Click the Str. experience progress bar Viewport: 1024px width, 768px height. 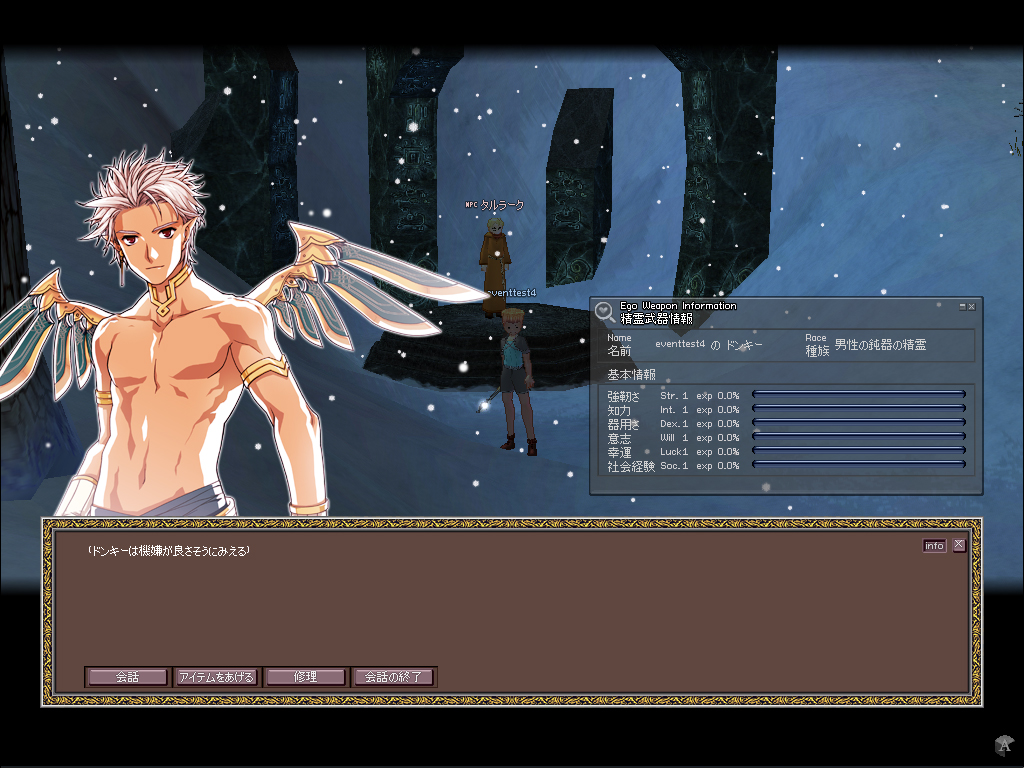[858, 395]
